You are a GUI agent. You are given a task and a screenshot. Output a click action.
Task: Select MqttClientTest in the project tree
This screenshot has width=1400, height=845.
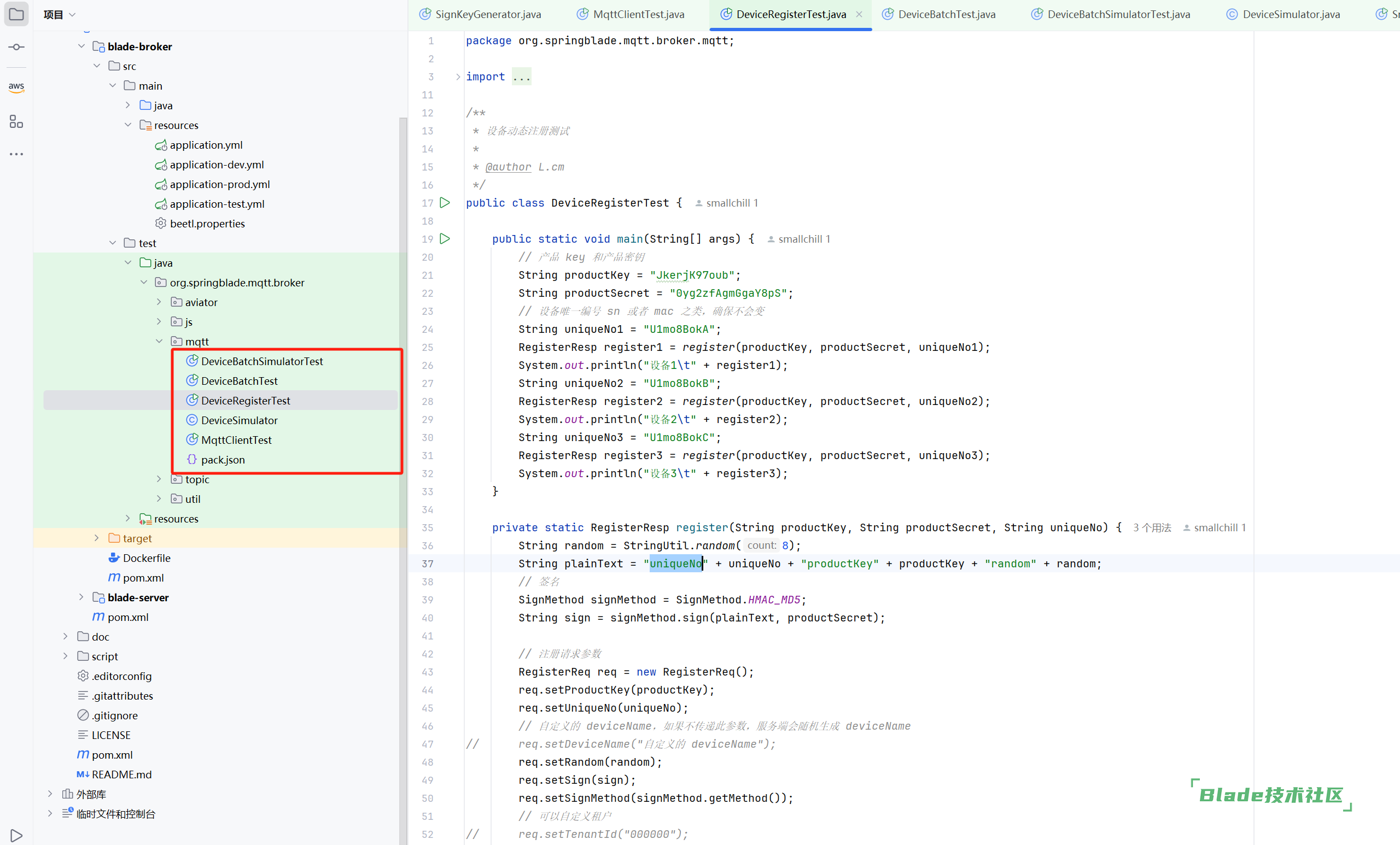[x=236, y=439]
